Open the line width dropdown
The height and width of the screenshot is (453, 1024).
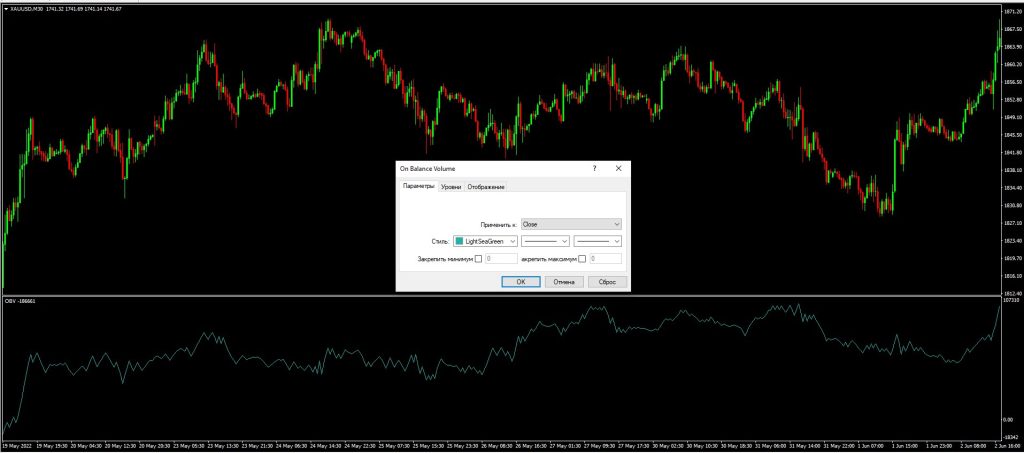(x=598, y=242)
